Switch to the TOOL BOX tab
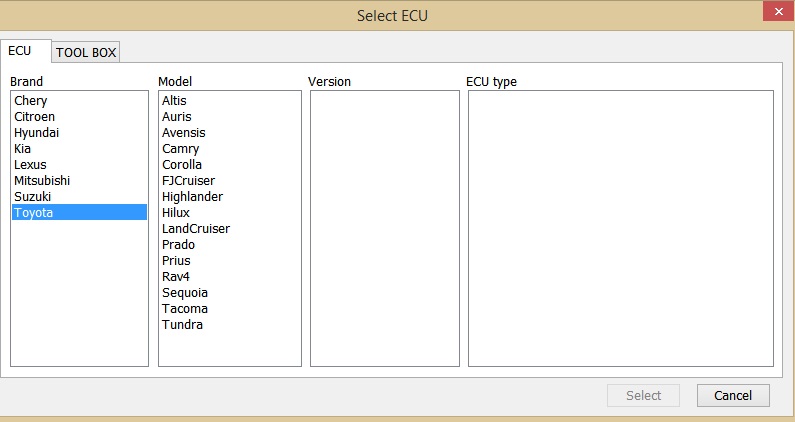795x422 pixels. pyautogui.click(x=86, y=52)
